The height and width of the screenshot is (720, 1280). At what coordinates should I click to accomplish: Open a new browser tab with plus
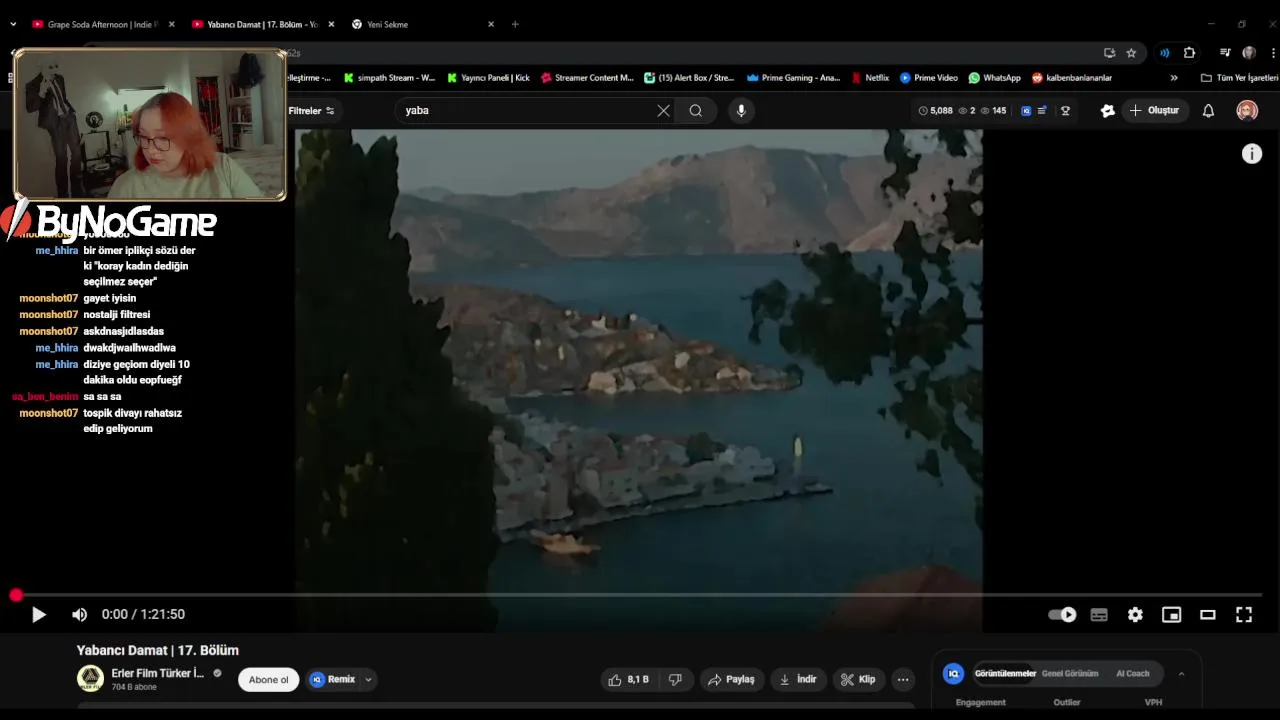515,24
